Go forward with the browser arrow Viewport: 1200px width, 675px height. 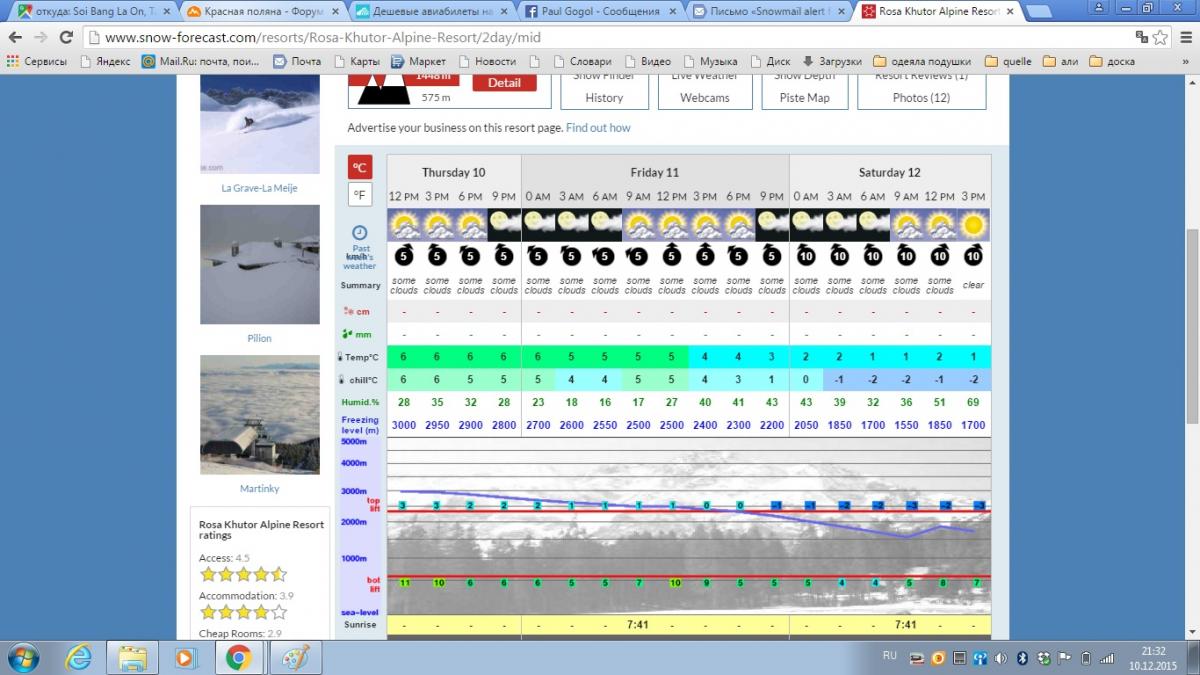point(41,37)
